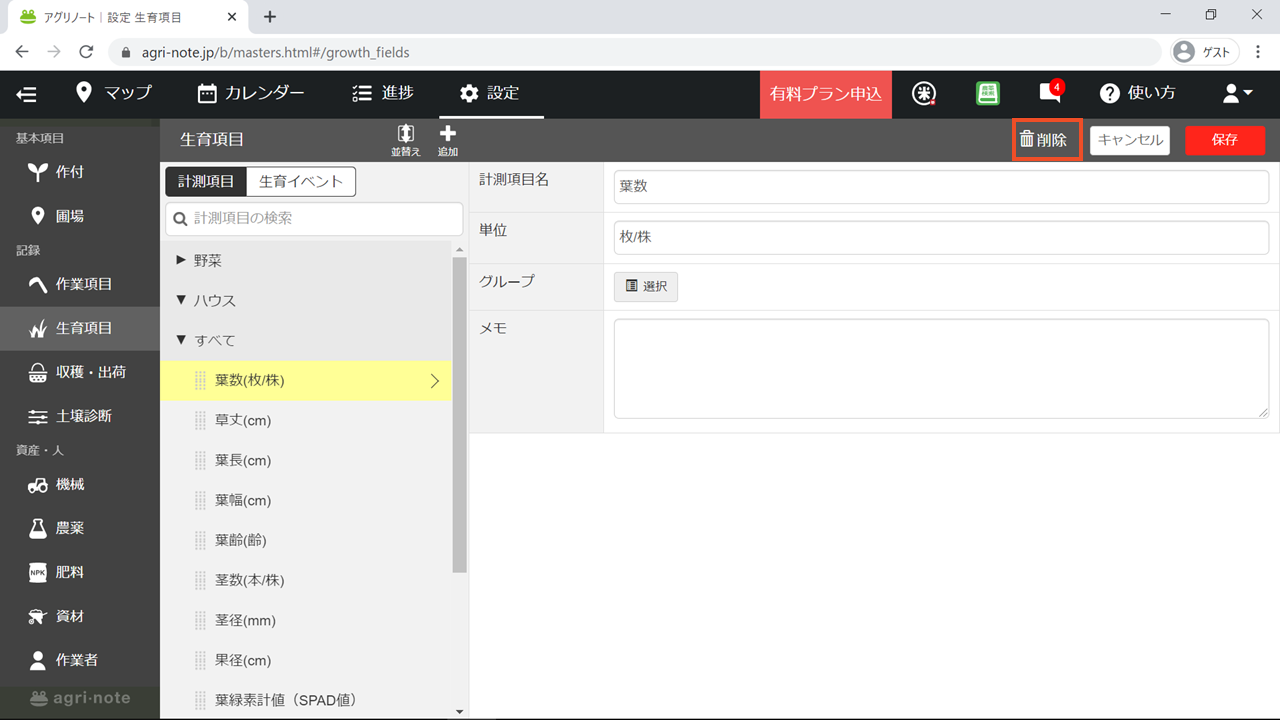This screenshot has height=720, width=1280.
Task: Click the address bar URL
Action: [x=276, y=52]
